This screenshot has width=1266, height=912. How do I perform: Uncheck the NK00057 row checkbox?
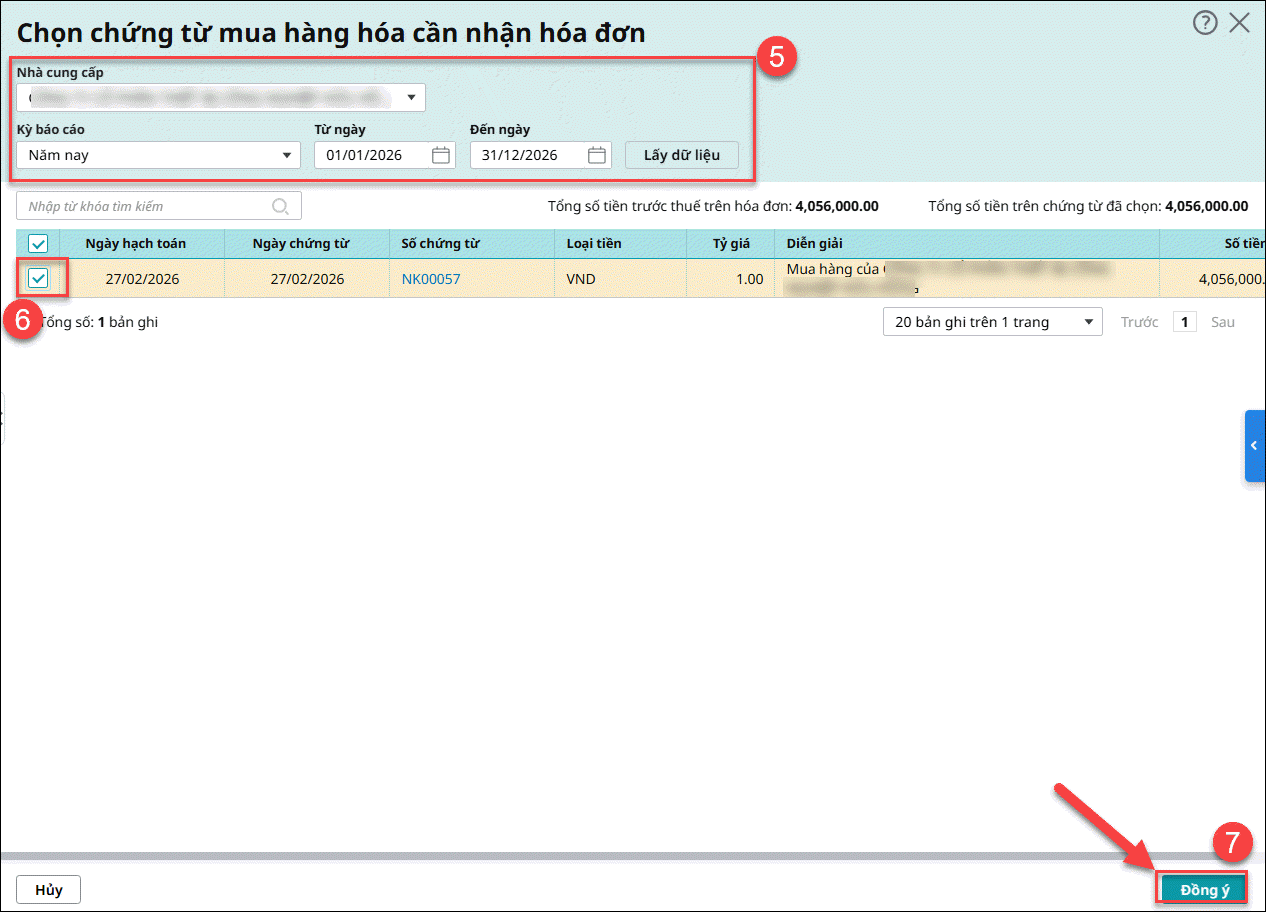pyautogui.click(x=38, y=279)
